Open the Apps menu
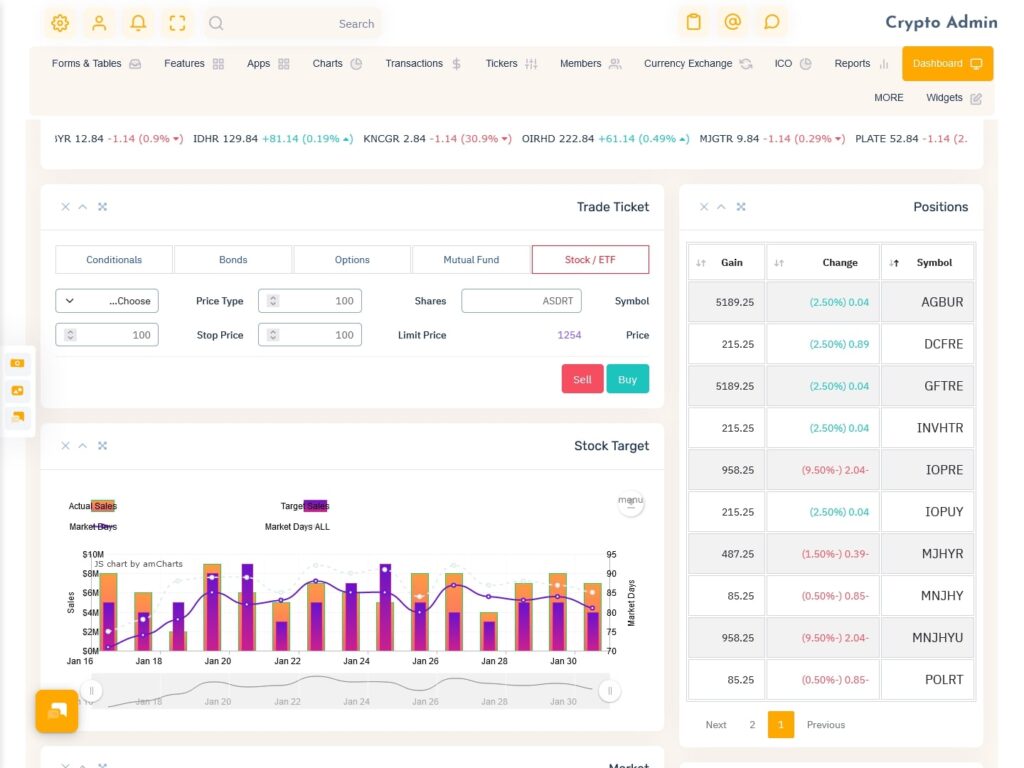 coord(268,63)
